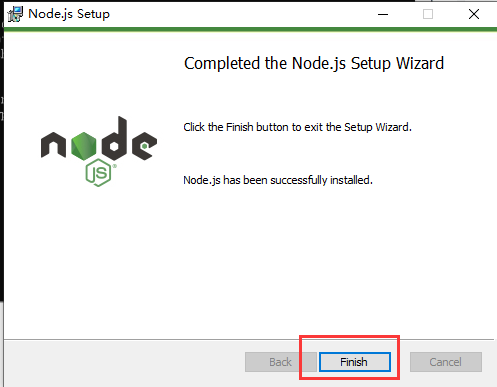Click the JS hexagon badge below logo
This screenshot has height=387, width=497.
pos(98,173)
